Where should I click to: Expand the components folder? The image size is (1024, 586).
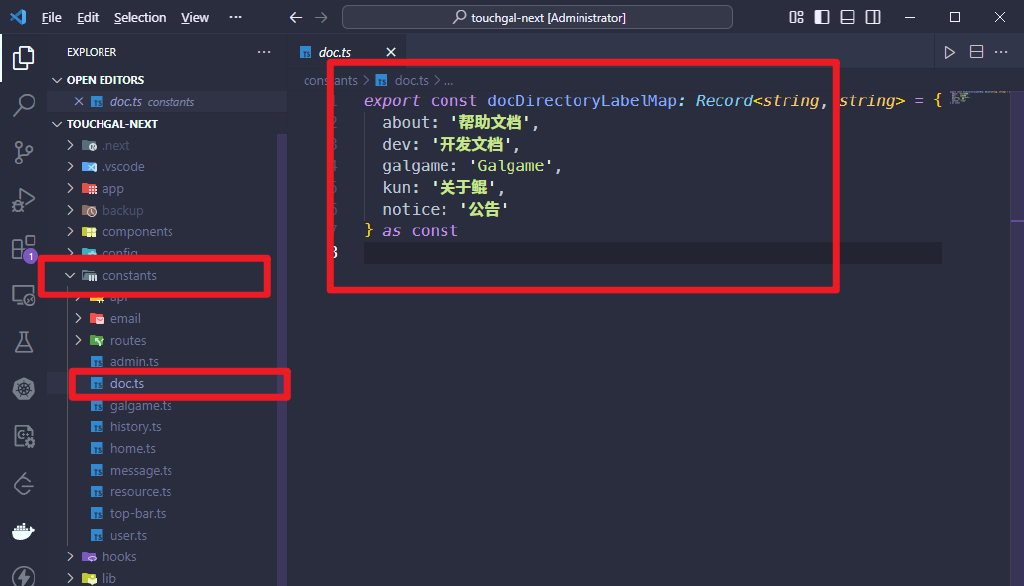[x=137, y=232]
